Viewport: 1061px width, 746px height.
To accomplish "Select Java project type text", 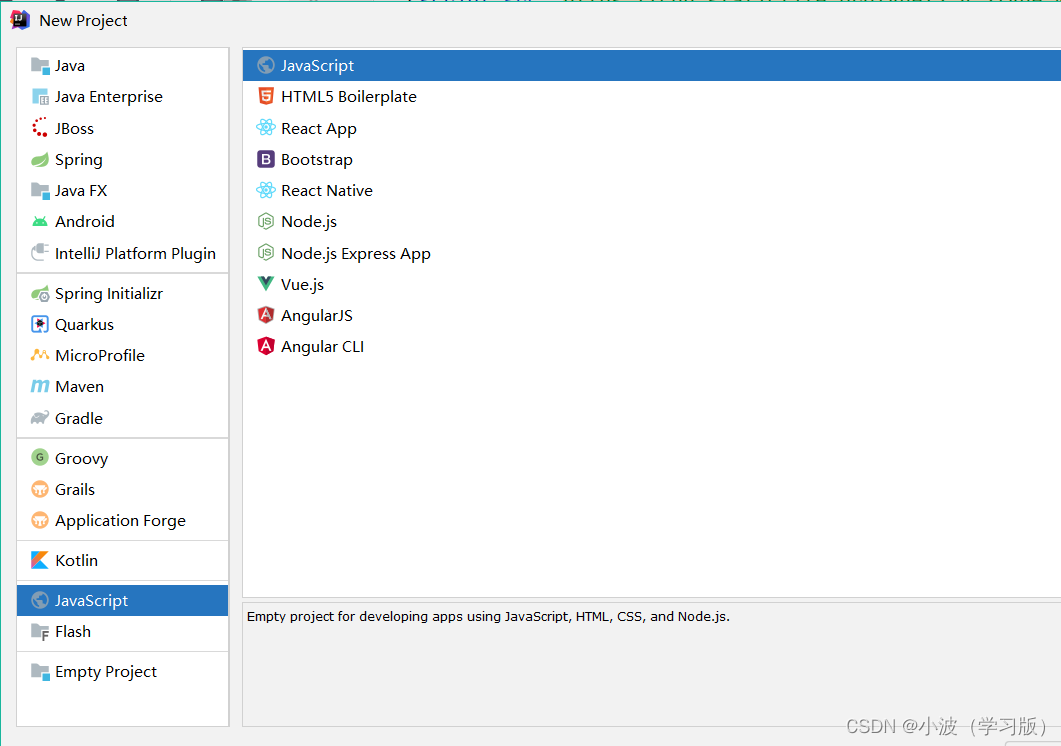I will point(70,66).
